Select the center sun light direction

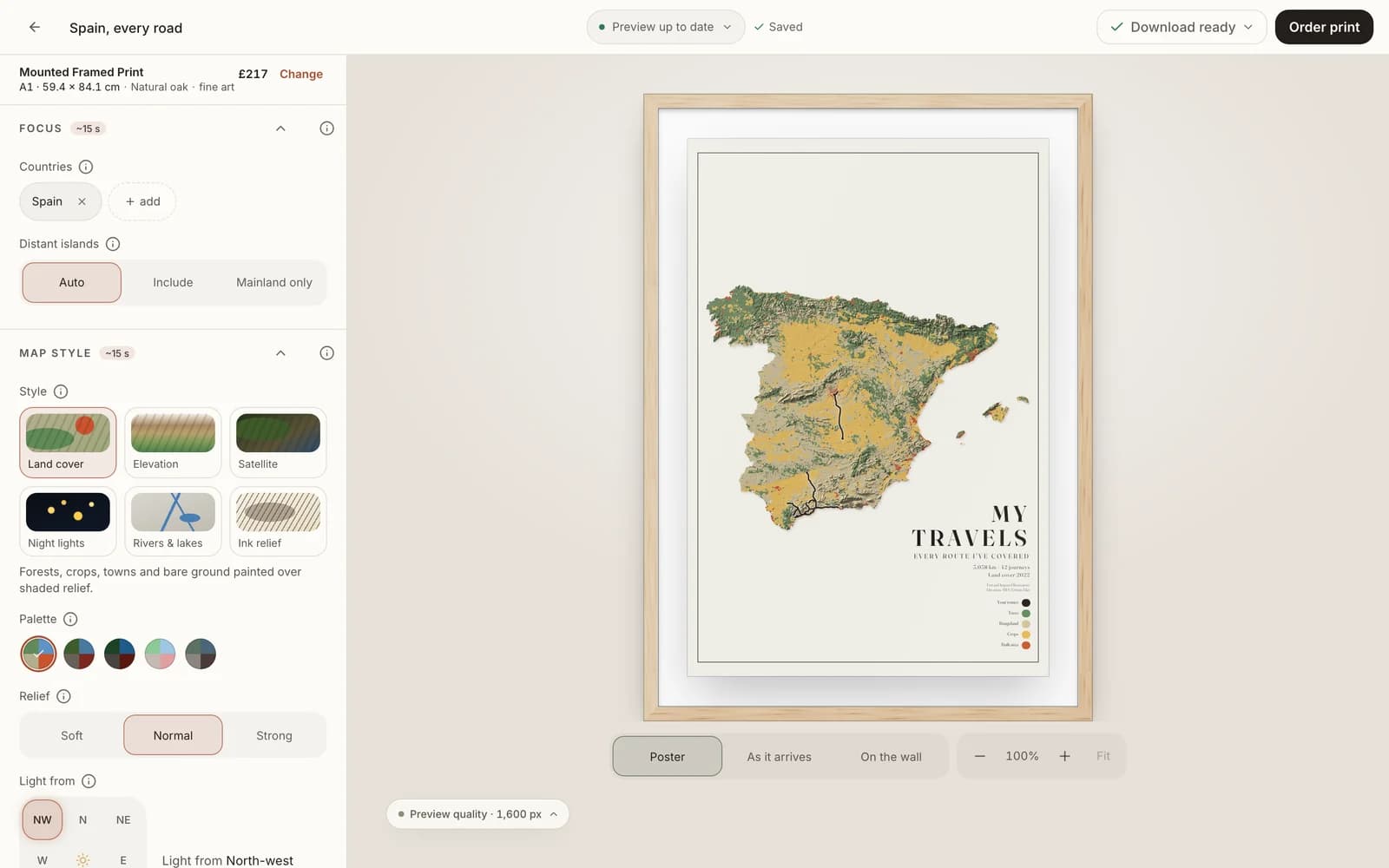pos(82,860)
